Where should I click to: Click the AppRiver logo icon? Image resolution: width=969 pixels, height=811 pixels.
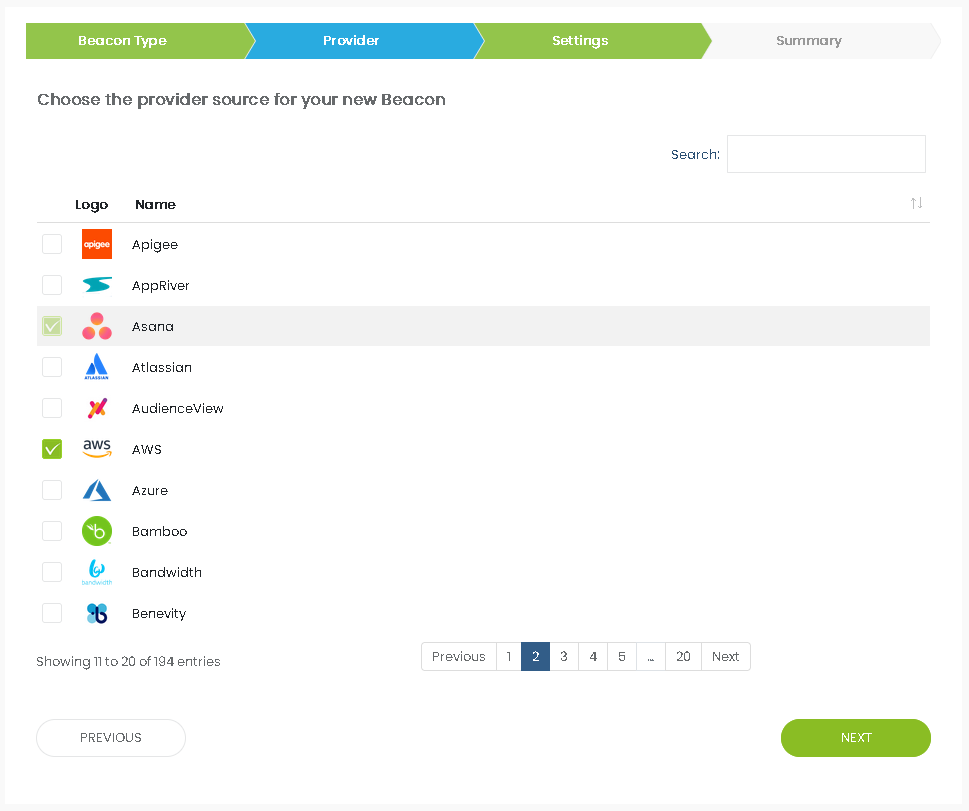97,285
